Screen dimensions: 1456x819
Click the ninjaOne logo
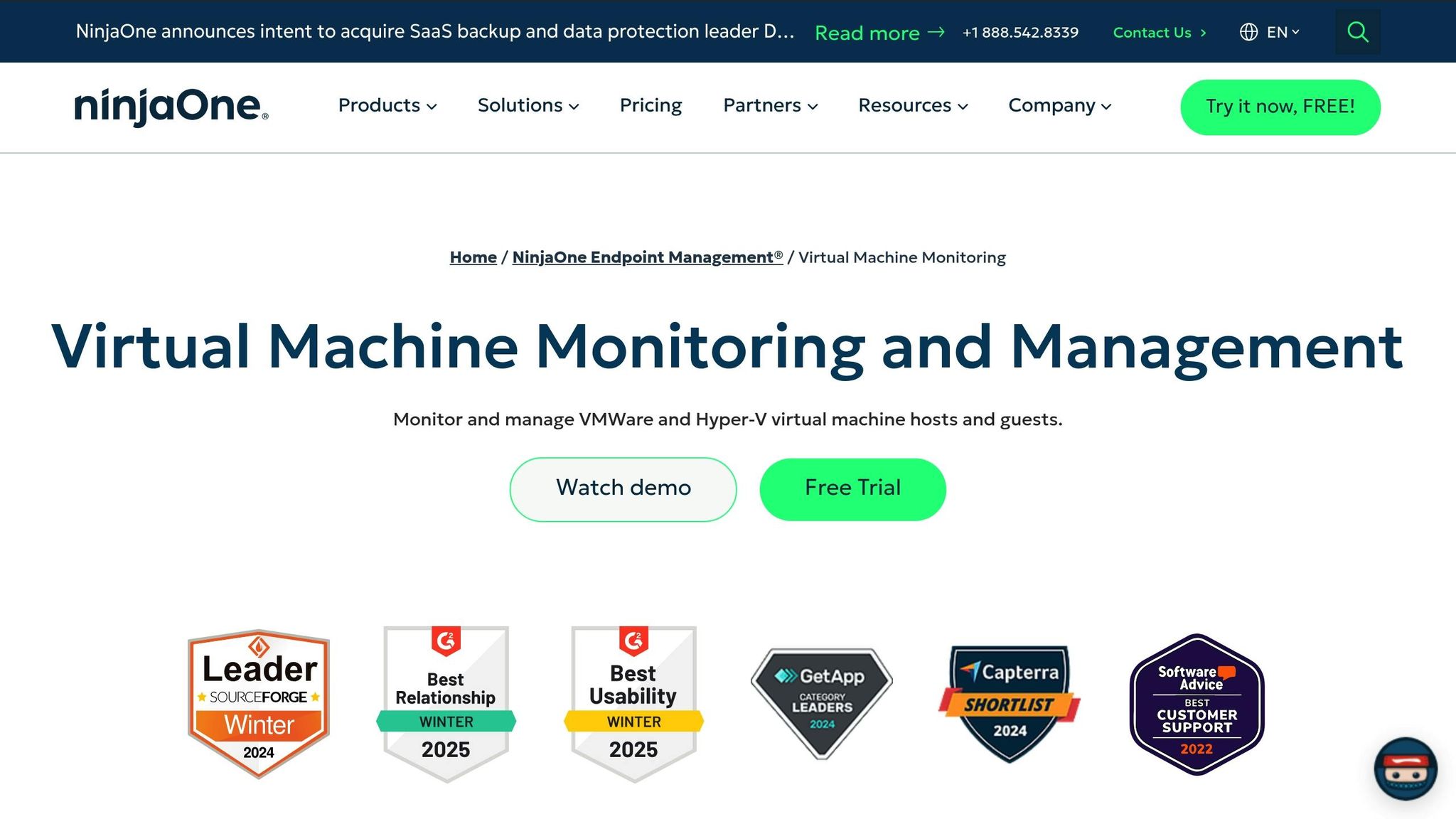tap(170, 106)
